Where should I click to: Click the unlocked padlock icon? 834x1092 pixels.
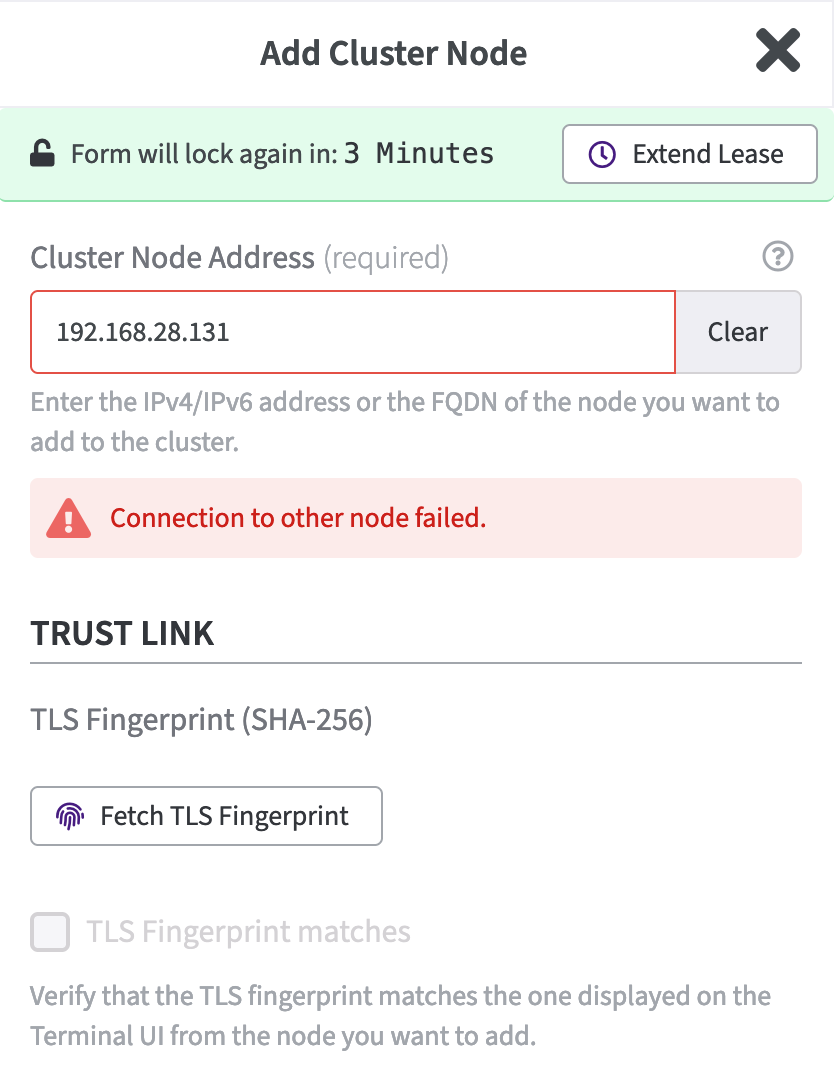(40, 153)
